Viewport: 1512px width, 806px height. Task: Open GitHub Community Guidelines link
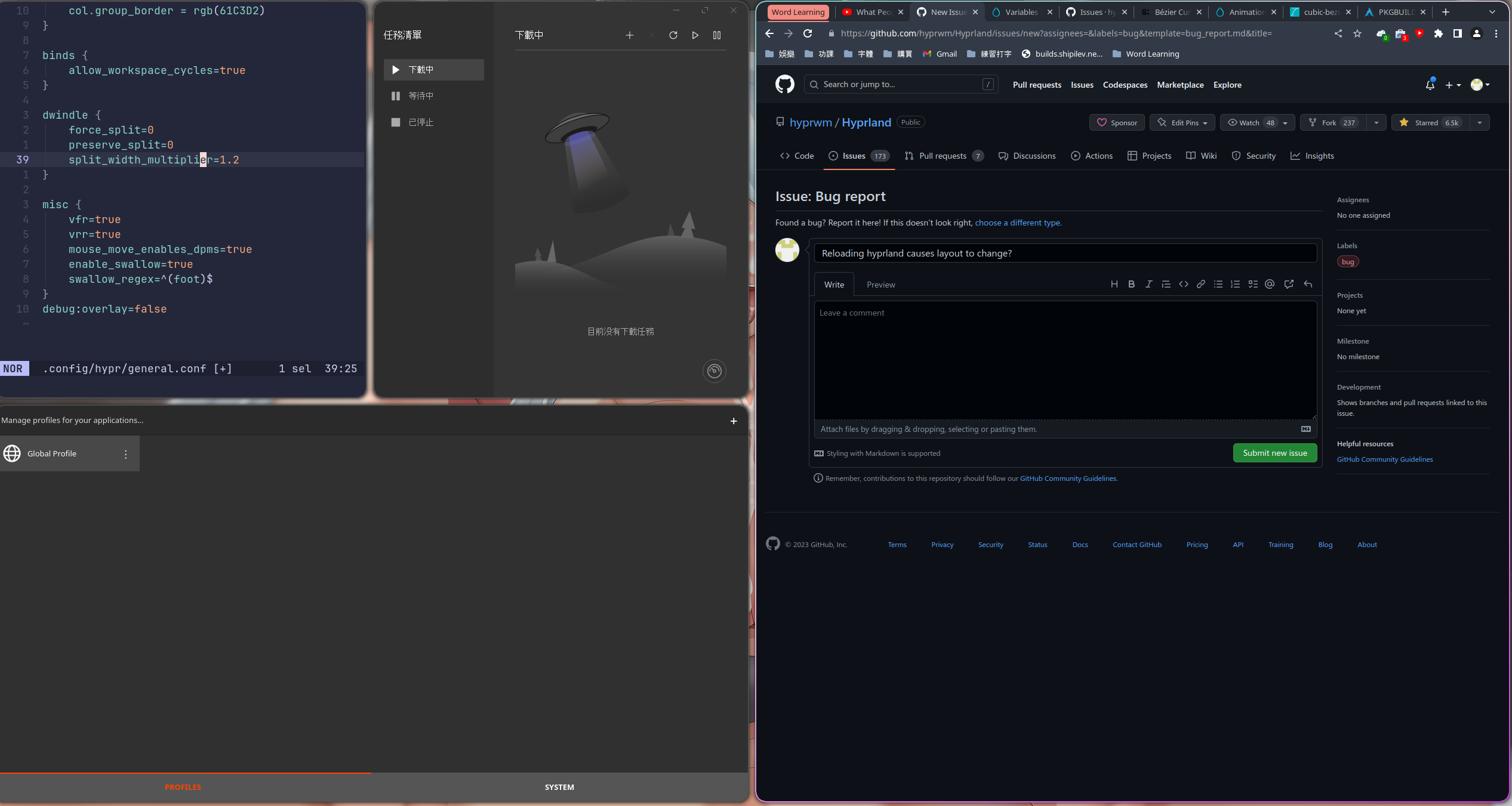pos(1384,459)
